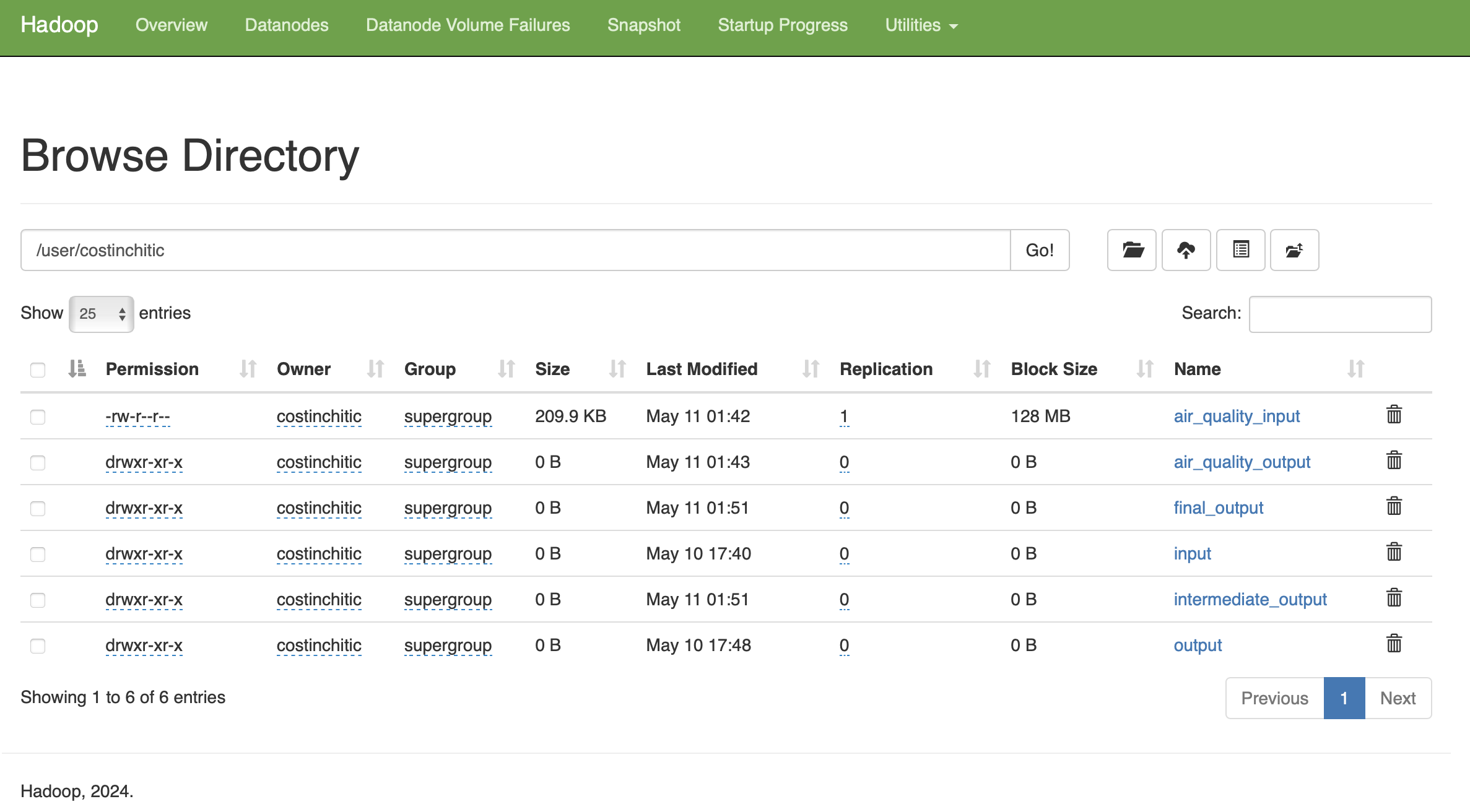The height and width of the screenshot is (812, 1470).
Task: Delete the air_quality_input file via trash icon
Action: pos(1394,414)
